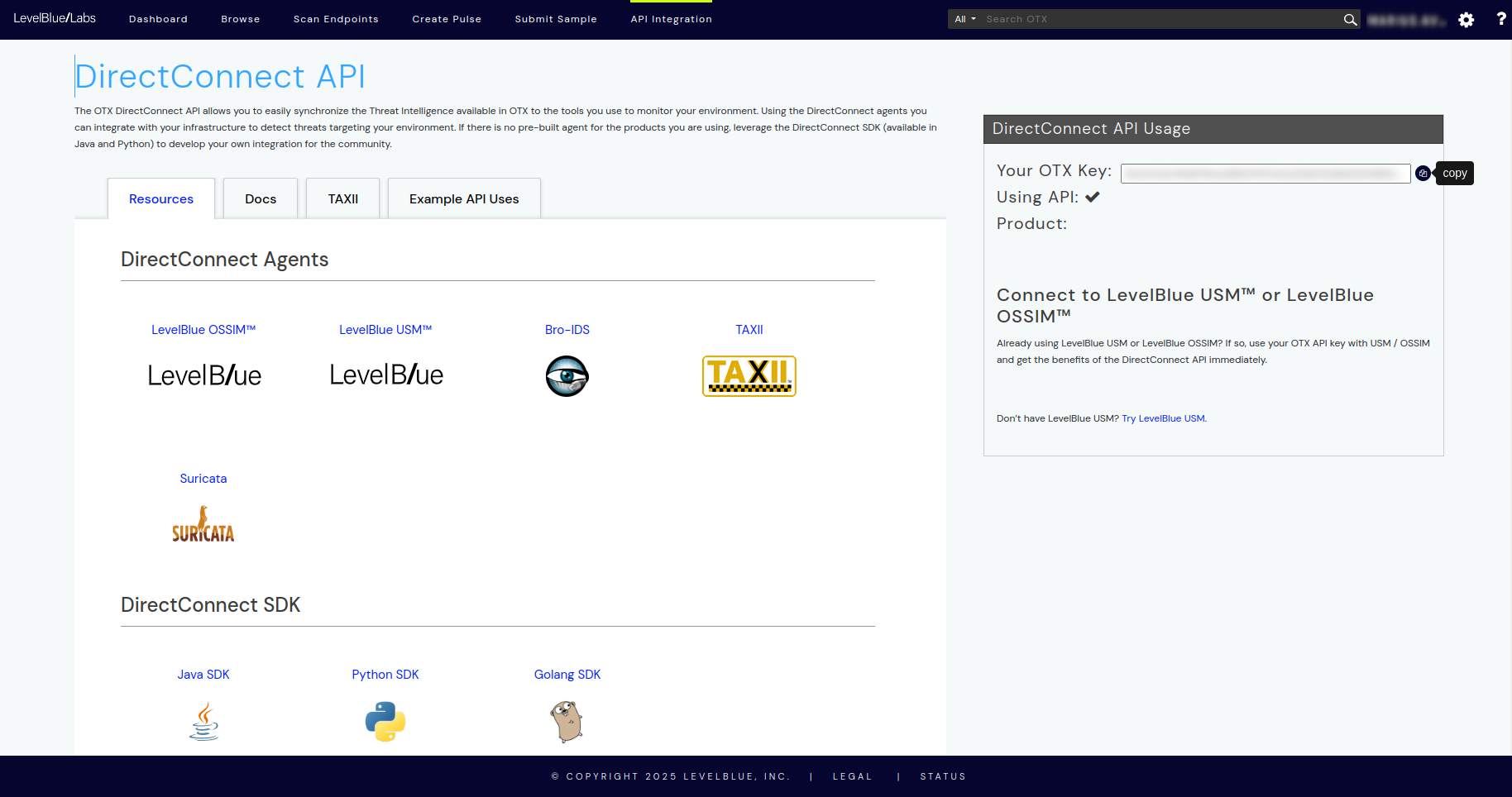Click the Product: label
The width and height of the screenshot is (1512, 797).
pos(1031,223)
